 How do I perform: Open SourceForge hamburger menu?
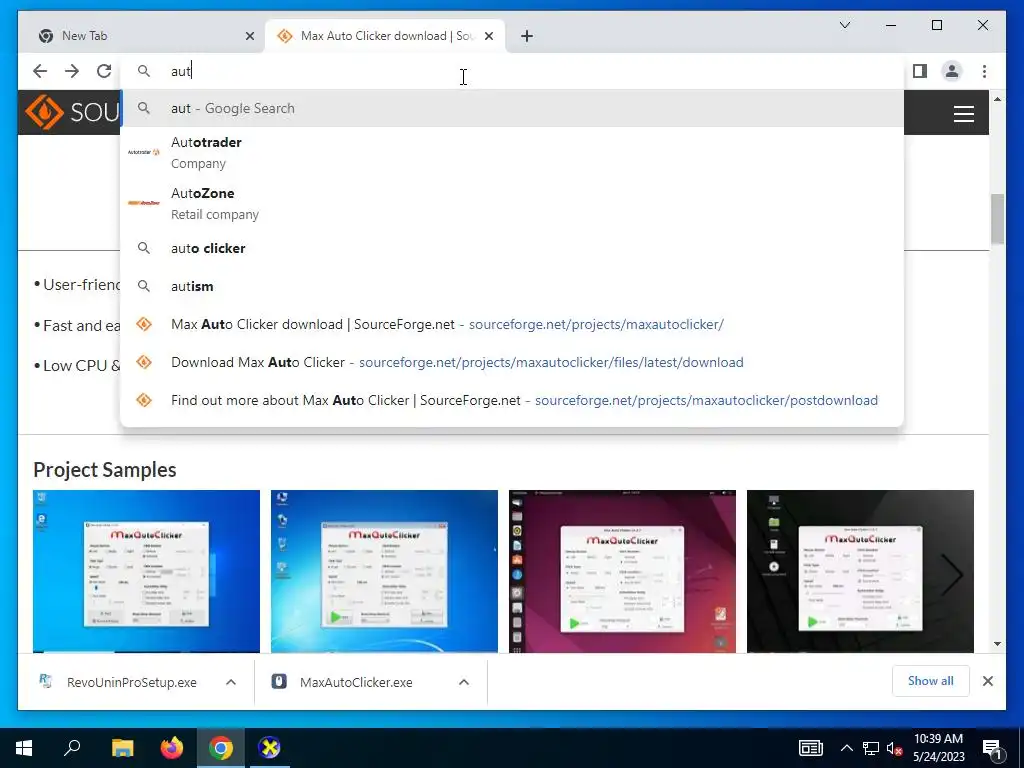pyautogui.click(x=963, y=114)
